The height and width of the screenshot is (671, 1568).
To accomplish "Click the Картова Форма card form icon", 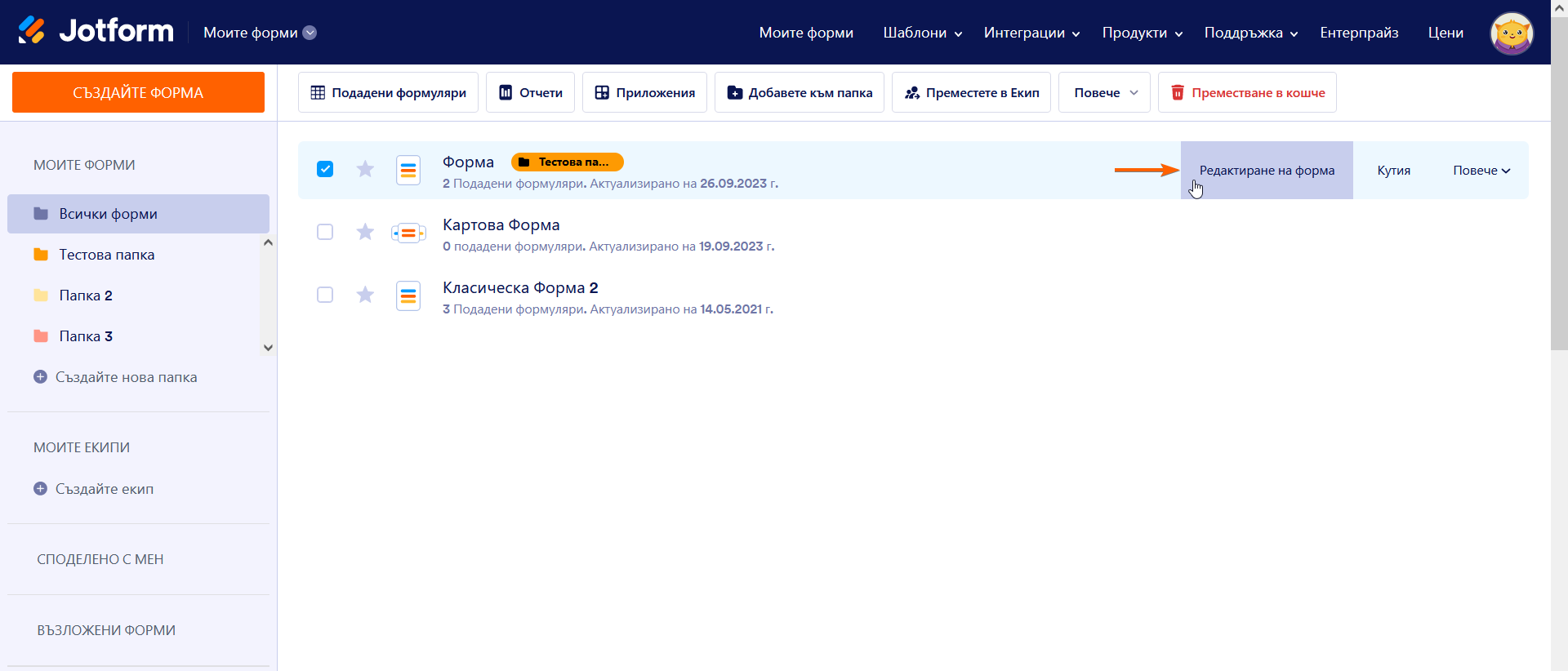I will point(408,233).
